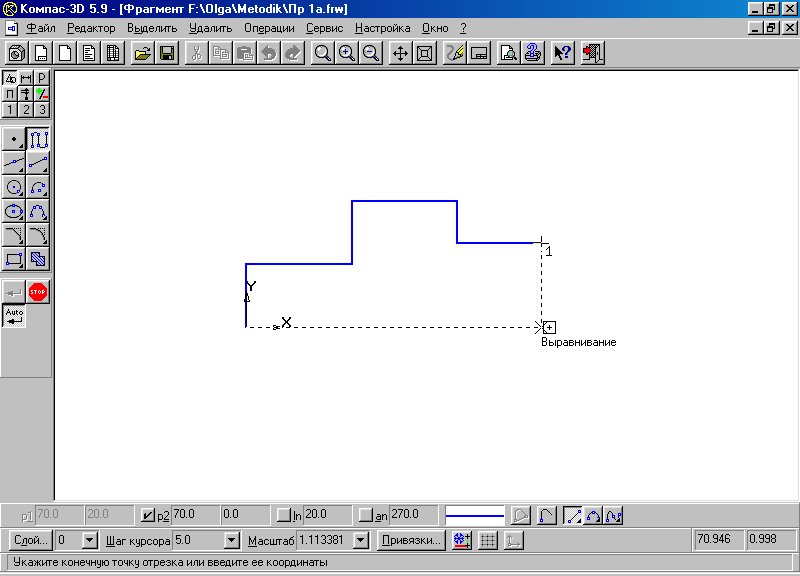Select the Fillet tool

[38, 235]
